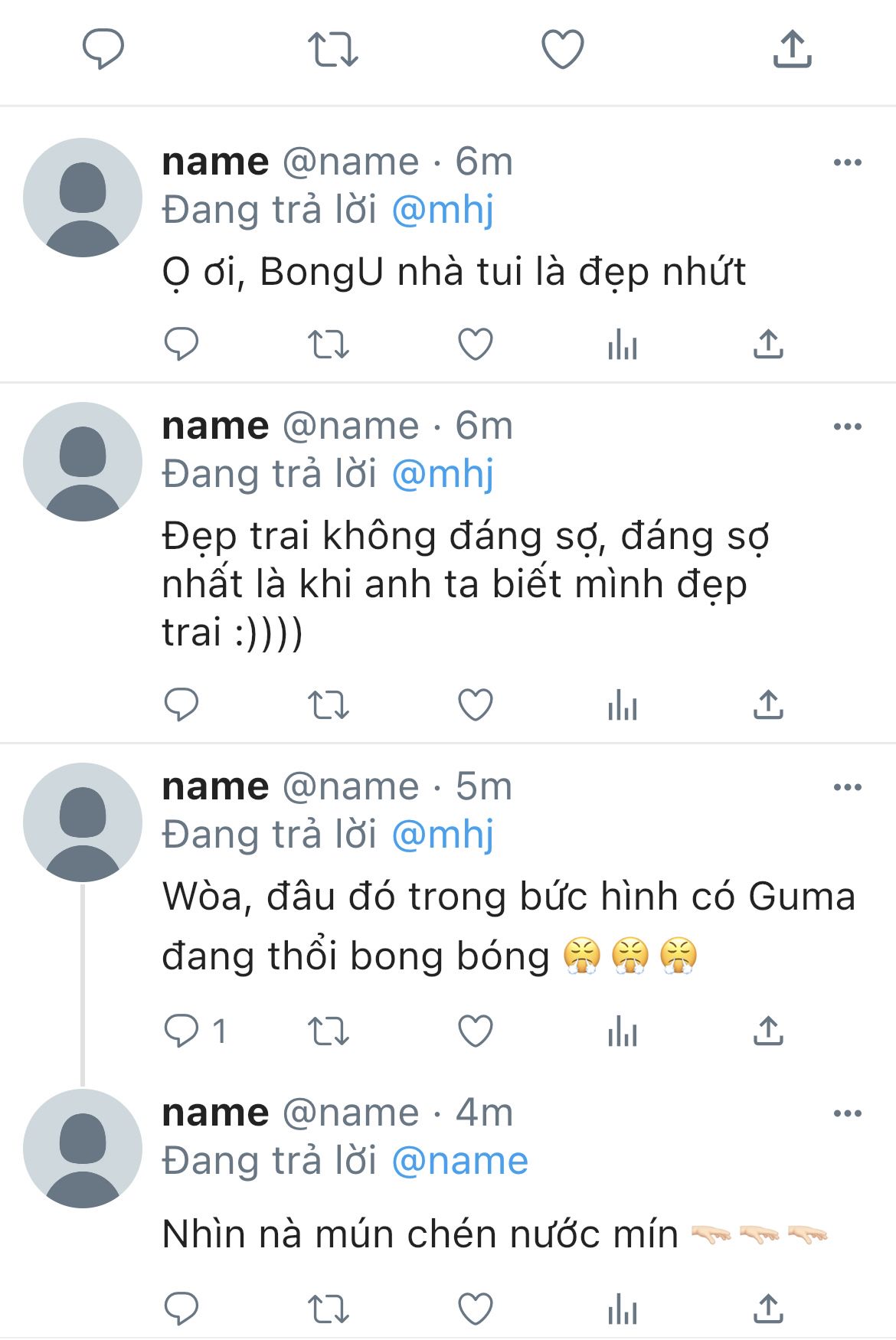The image size is (896, 1340).
Task: Open the Guma tweet's one reply
Action: pyautogui.click(x=195, y=1031)
